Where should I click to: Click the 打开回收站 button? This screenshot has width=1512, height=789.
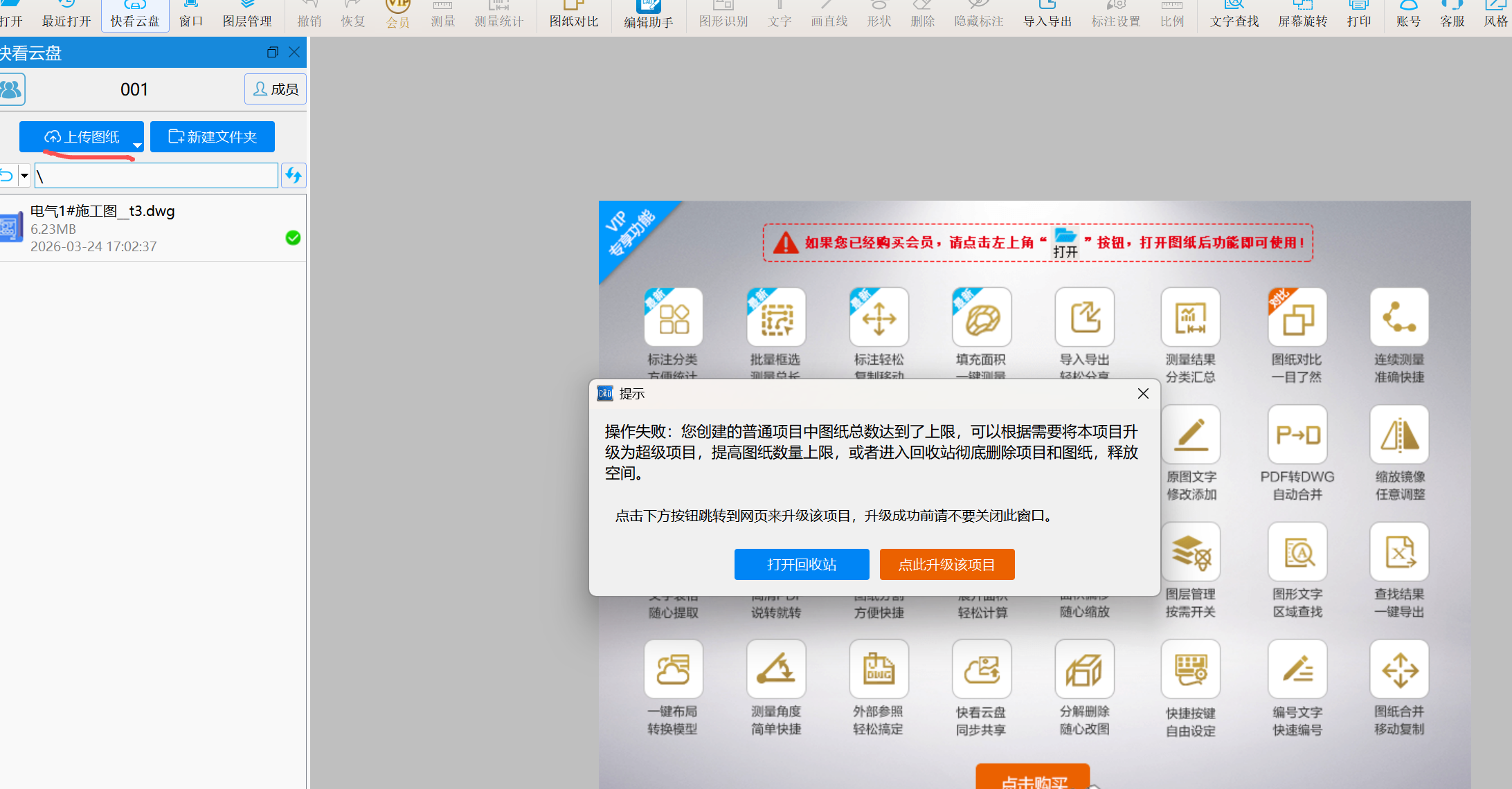click(802, 565)
